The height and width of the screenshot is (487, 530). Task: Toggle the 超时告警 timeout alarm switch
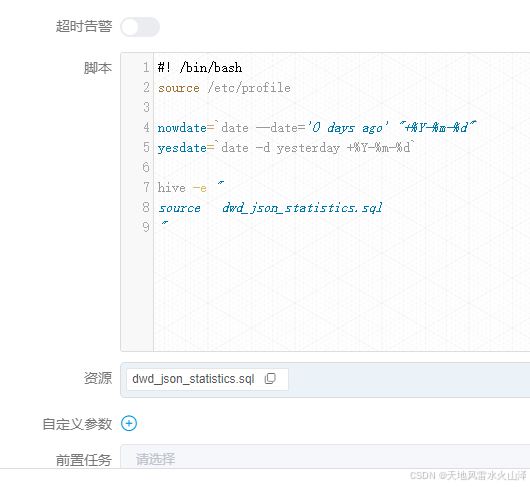coord(140,27)
